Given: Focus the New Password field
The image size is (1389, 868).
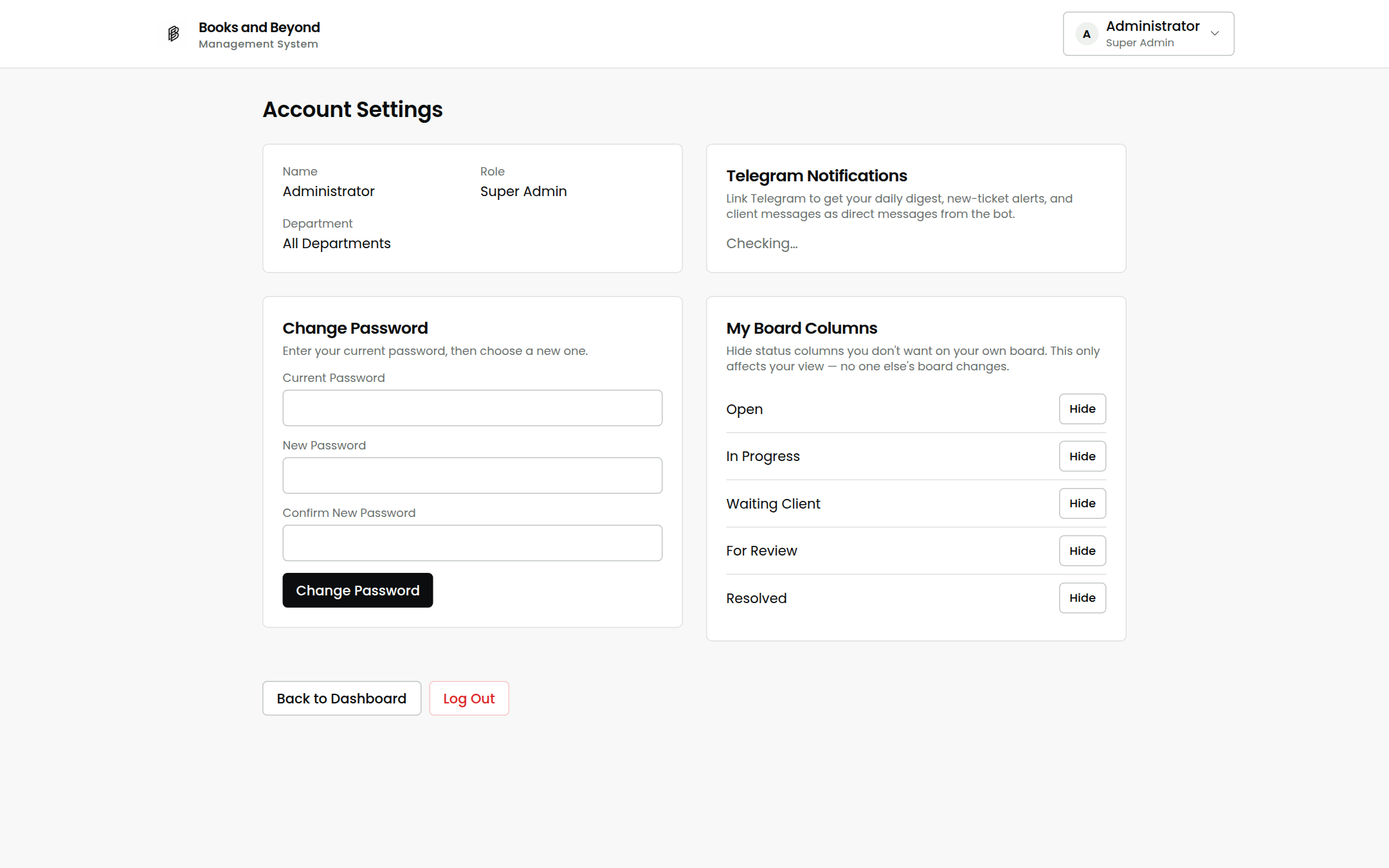Looking at the screenshot, I should tap(472, 475).
